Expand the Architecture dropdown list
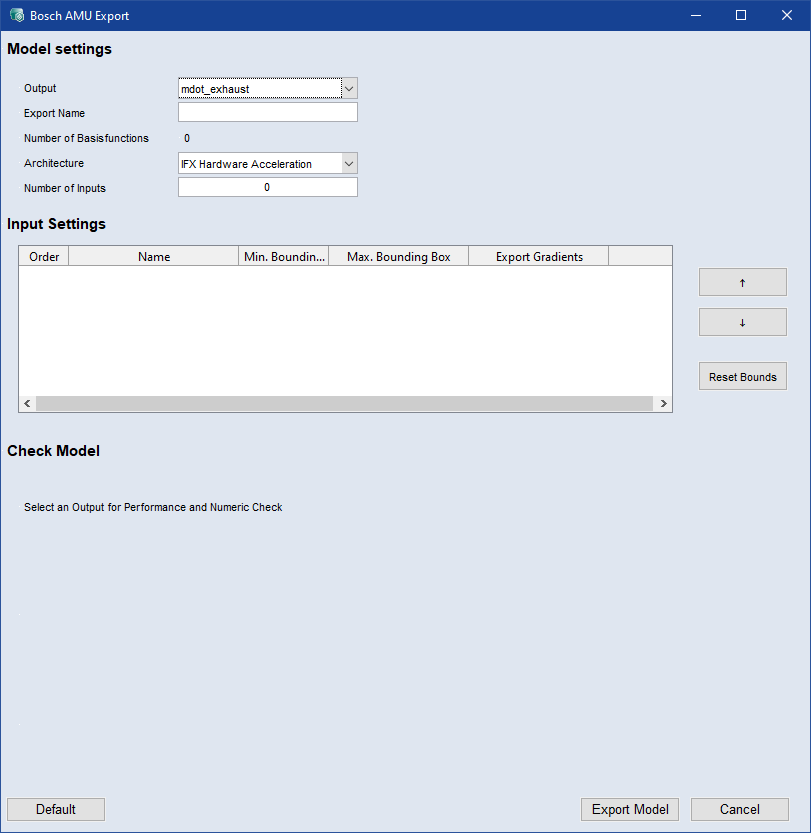Screen dimensions: 811x833 pyautogui.click(x=349, y=164)
